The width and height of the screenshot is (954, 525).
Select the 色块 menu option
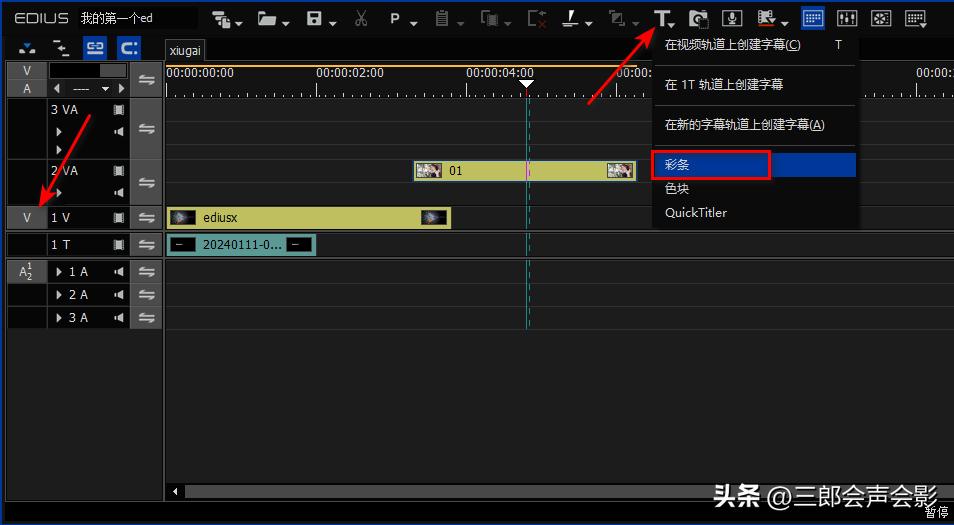pyautogui.click(x=677, y=189)
